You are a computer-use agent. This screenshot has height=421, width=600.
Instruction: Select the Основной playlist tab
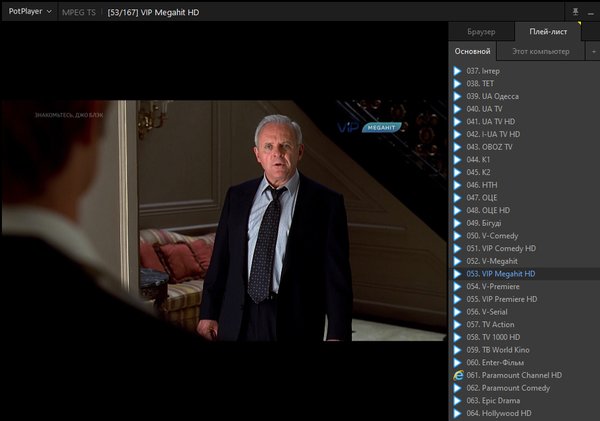pos(472,51)
